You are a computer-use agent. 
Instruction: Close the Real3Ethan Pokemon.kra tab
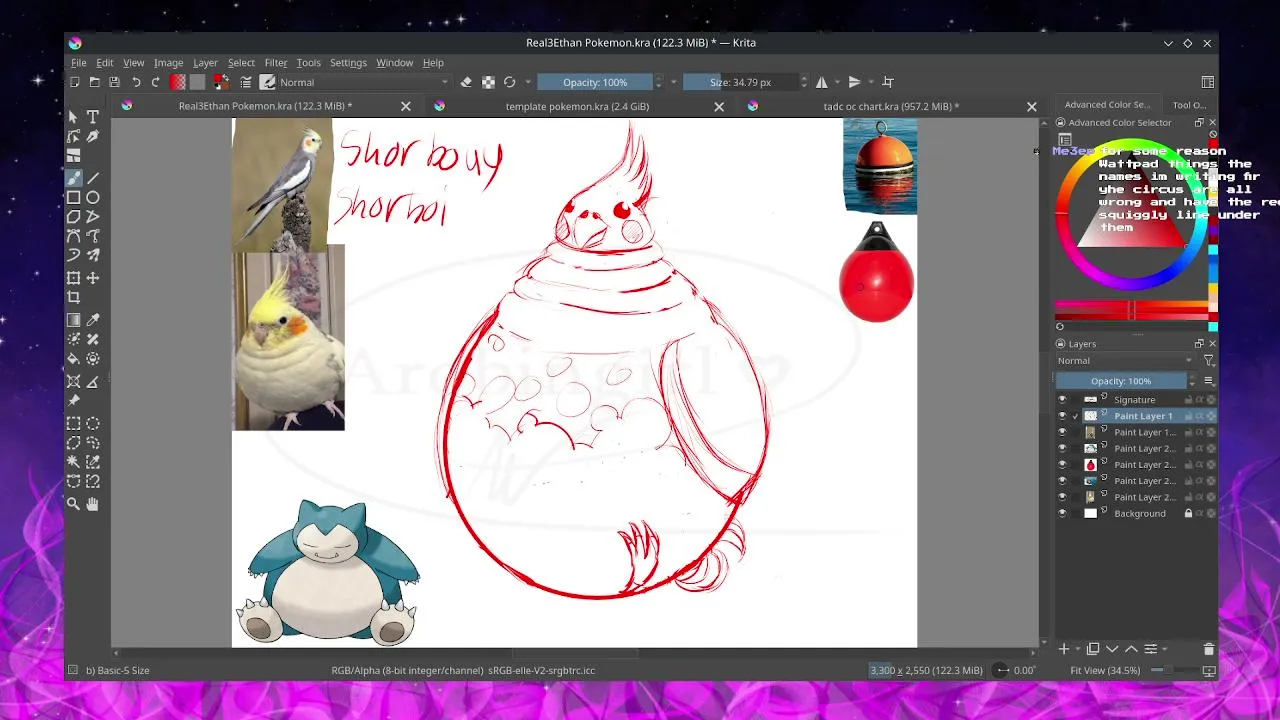click(x=405, y=106)
